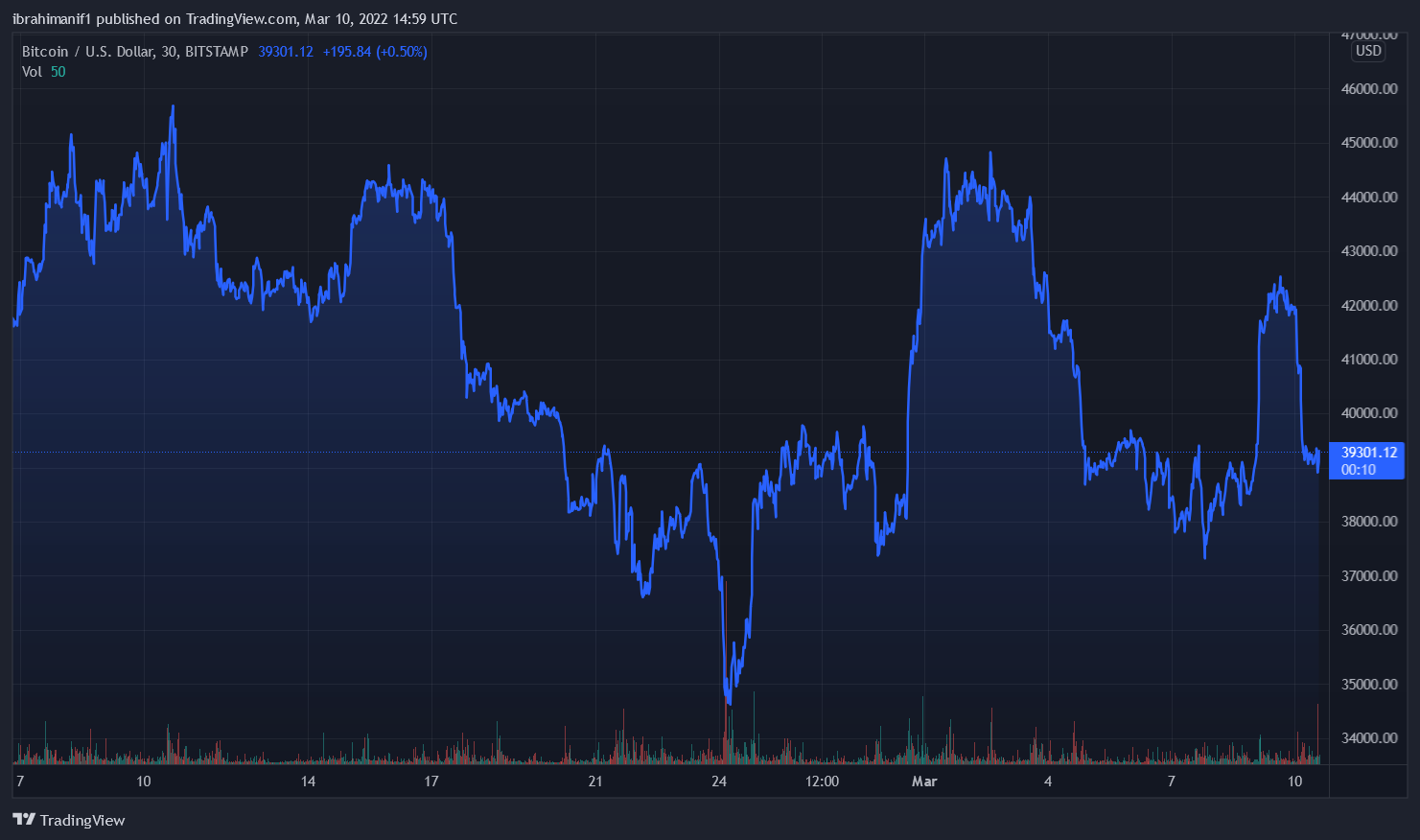Screen dimensions: 1420x840
Task: Click the 47000.00 level on price scale
Action: [x=1368, y=35]
